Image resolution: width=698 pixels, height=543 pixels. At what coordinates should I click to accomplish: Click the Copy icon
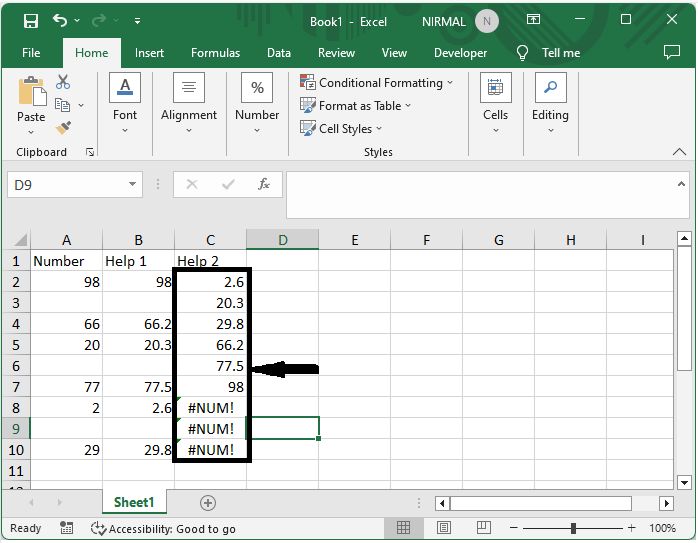[62, 105]
